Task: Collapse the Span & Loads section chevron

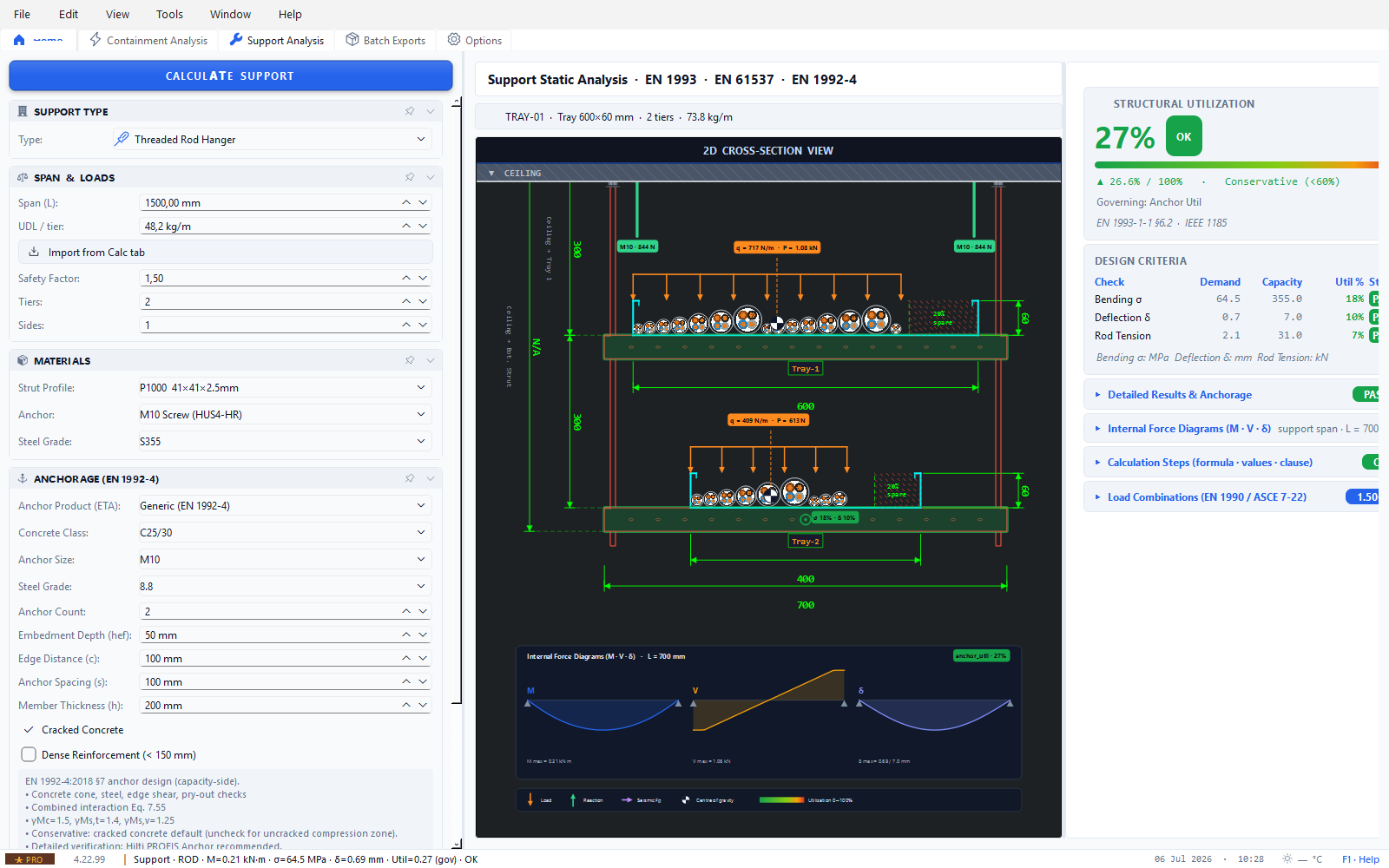Action: click(430, 177)
